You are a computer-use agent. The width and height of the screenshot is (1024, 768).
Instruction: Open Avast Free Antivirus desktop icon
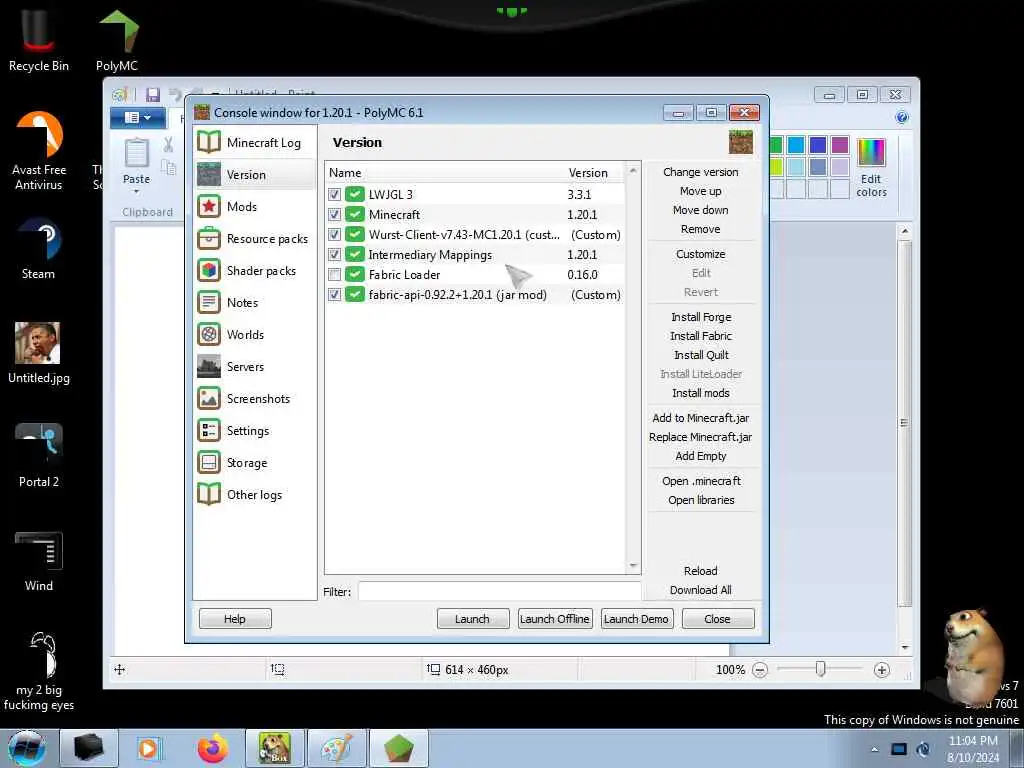pos(39,150)
